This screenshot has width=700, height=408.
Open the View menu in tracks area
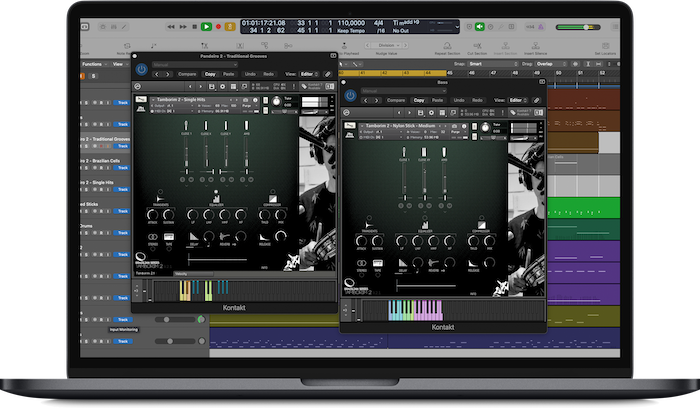[118, 64]
